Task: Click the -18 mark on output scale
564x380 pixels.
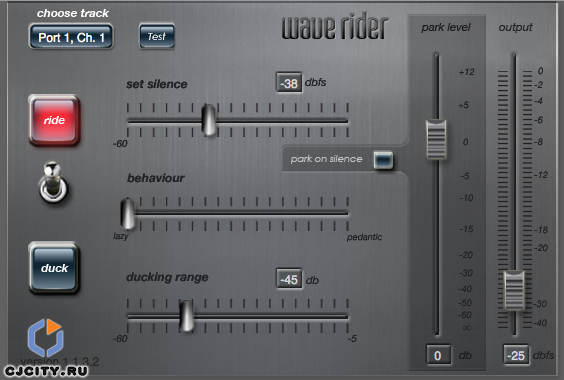Action: pyautogui.click(x=541, y=230)
